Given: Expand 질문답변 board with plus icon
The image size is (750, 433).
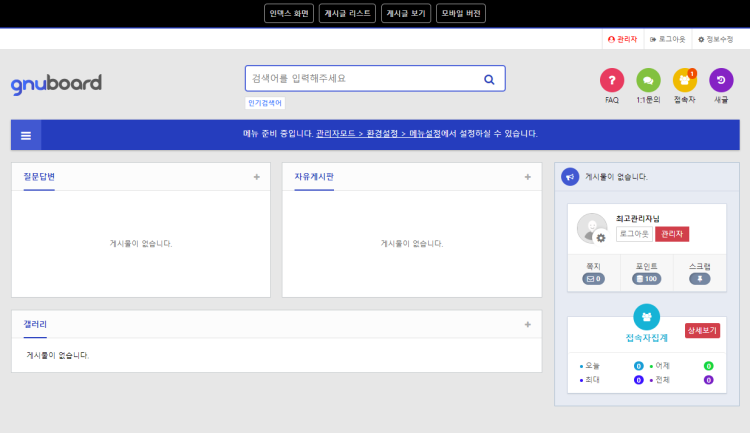Looking at the screenshot, I should click(257, 177).
